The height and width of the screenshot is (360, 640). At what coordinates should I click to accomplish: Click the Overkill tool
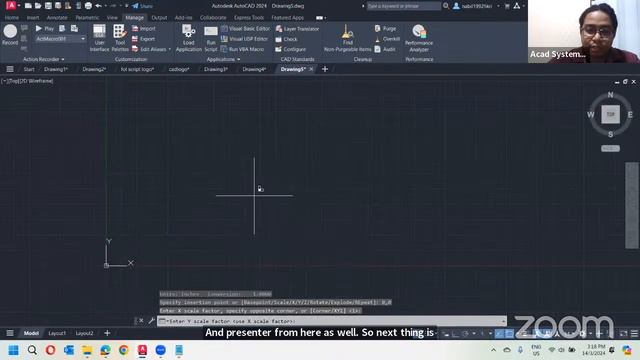click(387, 39)
